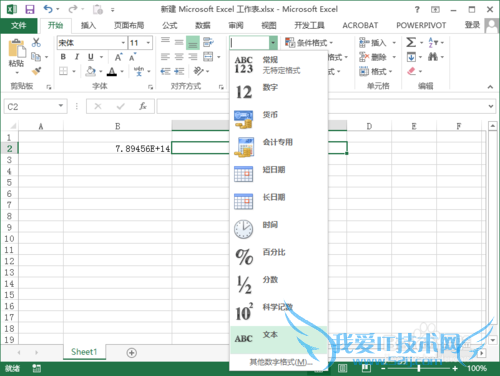Click the Clear eraser icon
The width and height of the screenshot is (500, 376).
(412, 71)
